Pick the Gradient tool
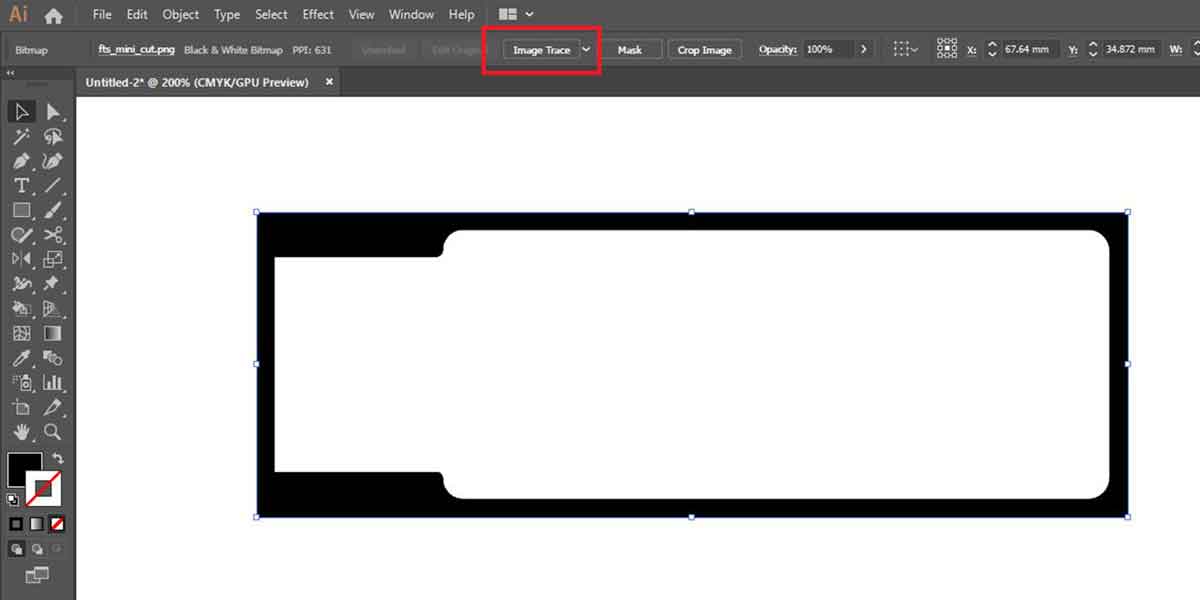This screenshot has height=600, width=1200. pos(53,333)
